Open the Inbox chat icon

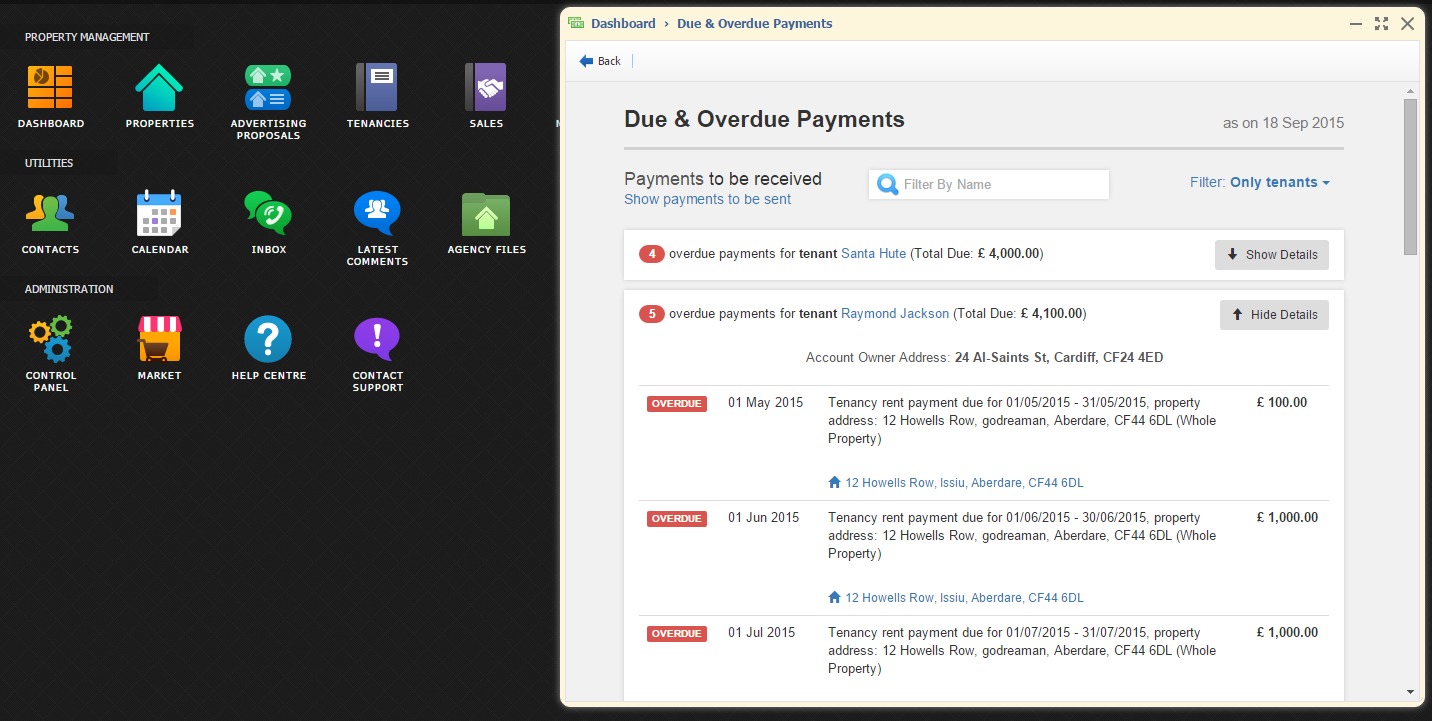tap(268, 213)
